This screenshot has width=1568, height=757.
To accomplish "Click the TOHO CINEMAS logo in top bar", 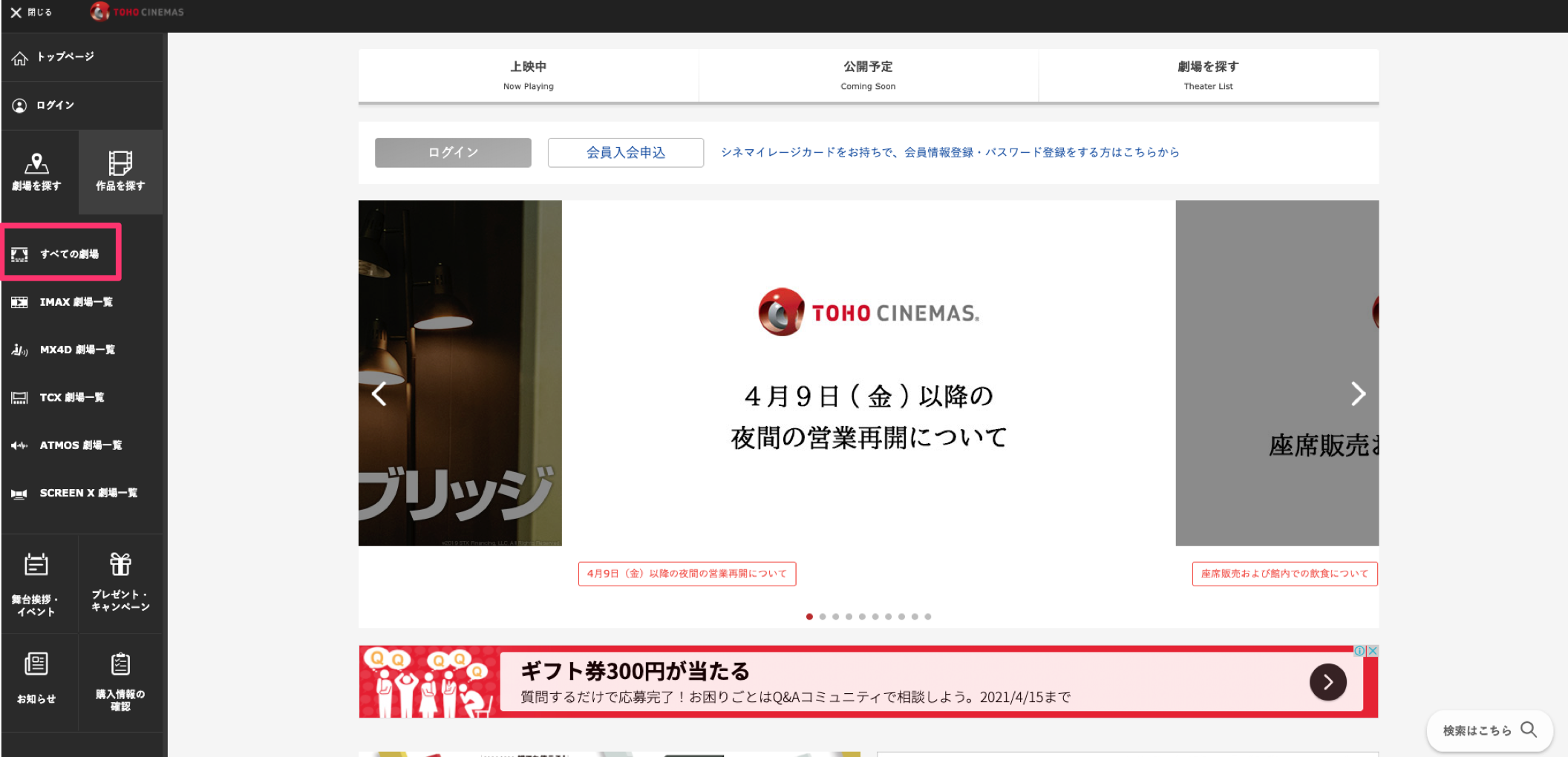I will click(x=137, y=12).
